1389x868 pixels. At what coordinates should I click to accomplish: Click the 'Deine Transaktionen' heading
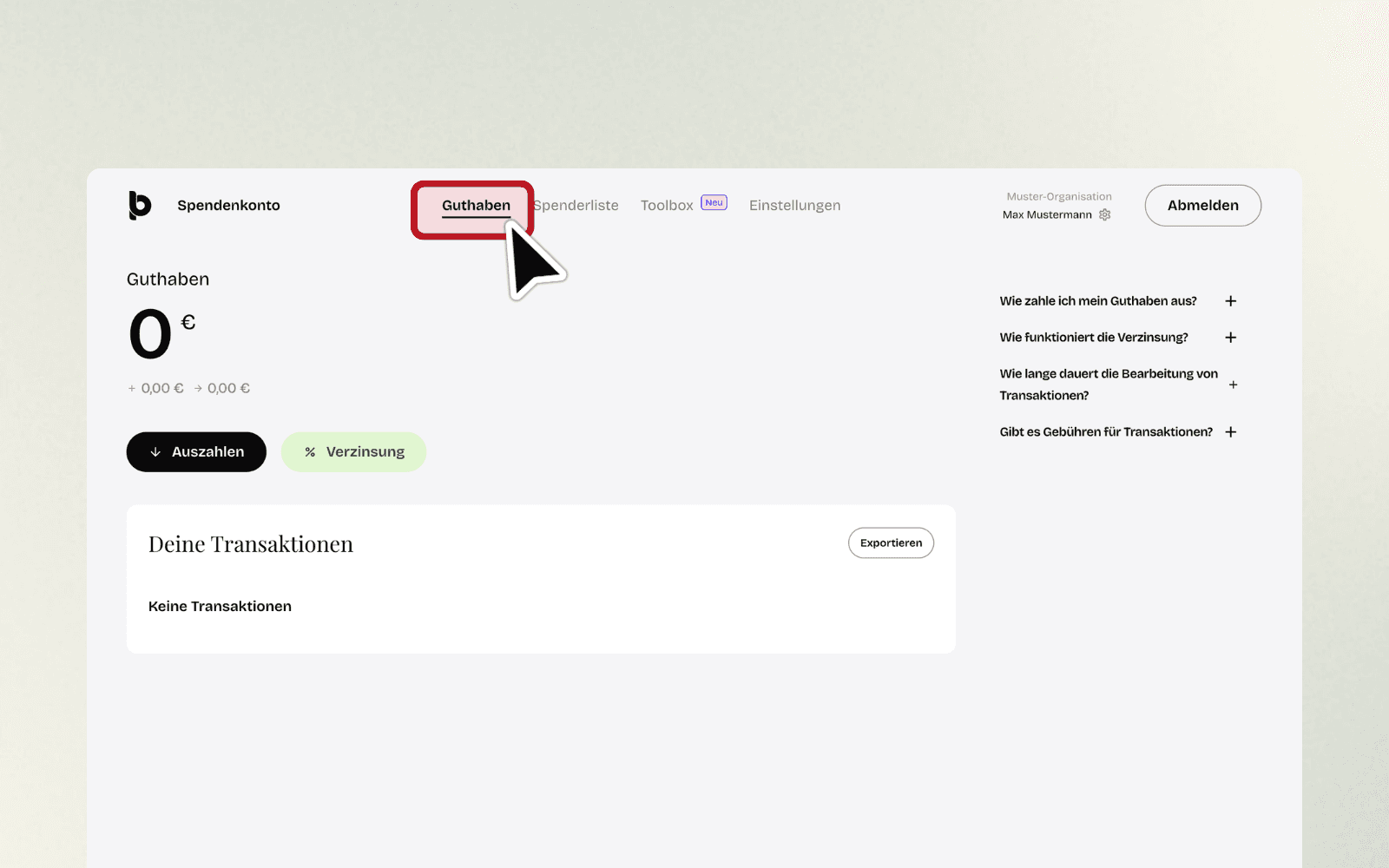251,544
